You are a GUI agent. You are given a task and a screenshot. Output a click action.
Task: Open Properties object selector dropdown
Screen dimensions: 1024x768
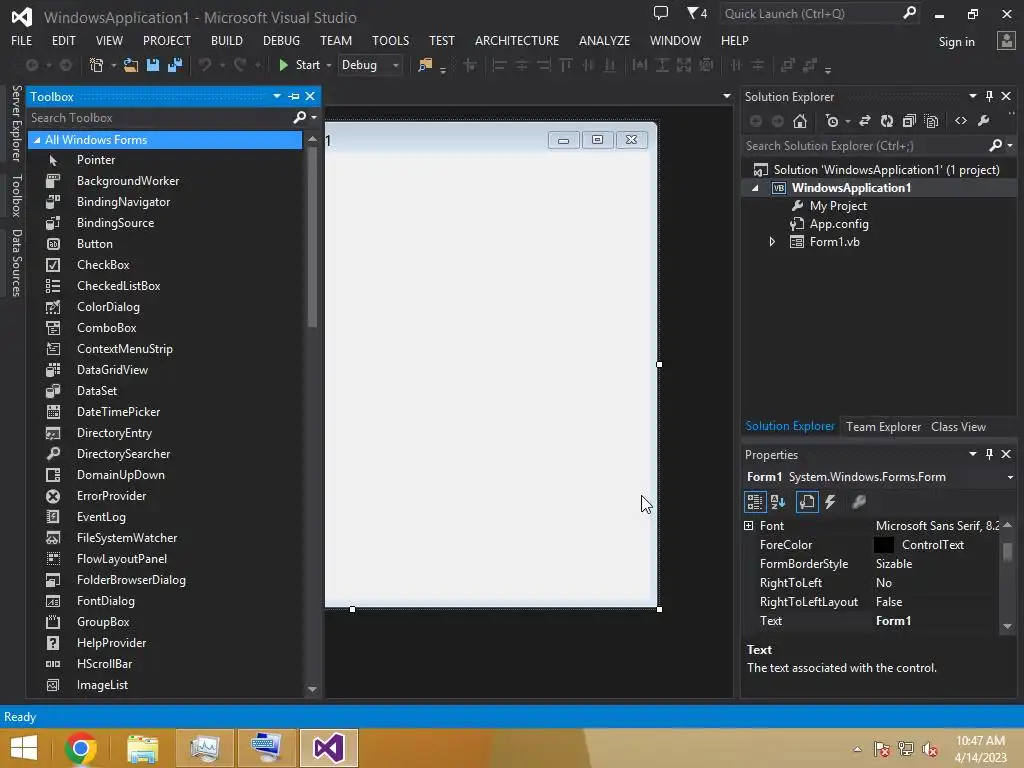1010,477
